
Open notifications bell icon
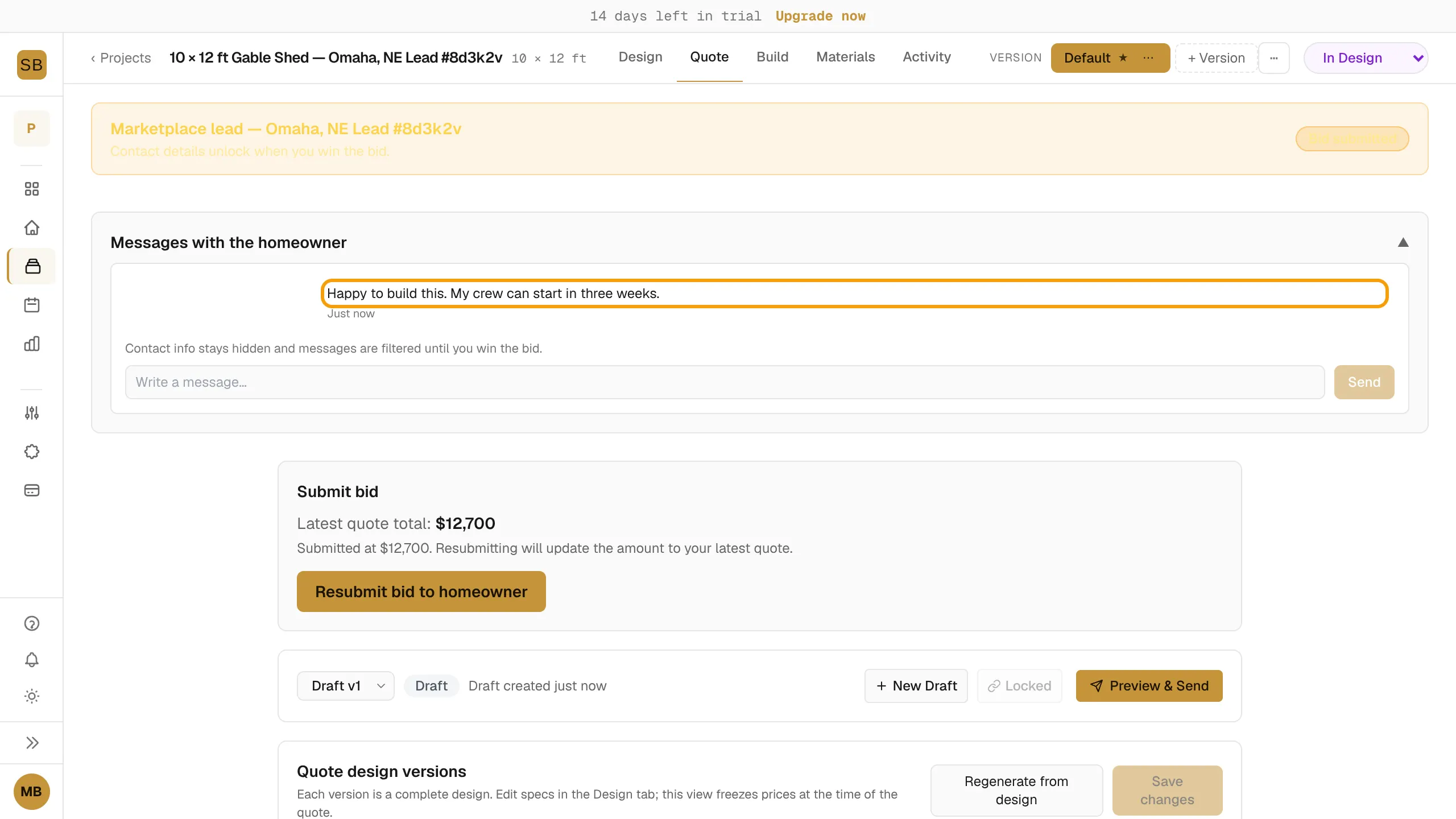(x=32, y=660)
